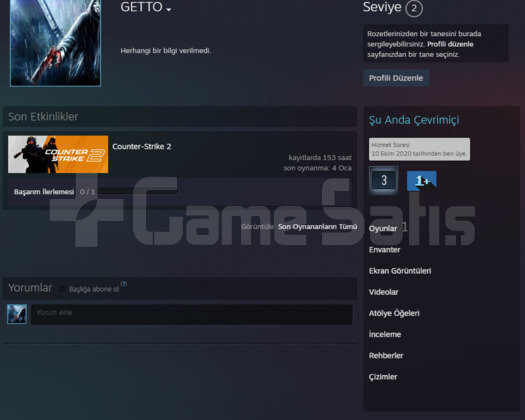
Task: Open the Counter-Strike 2 game banner
Action: (x=58, y=154)
